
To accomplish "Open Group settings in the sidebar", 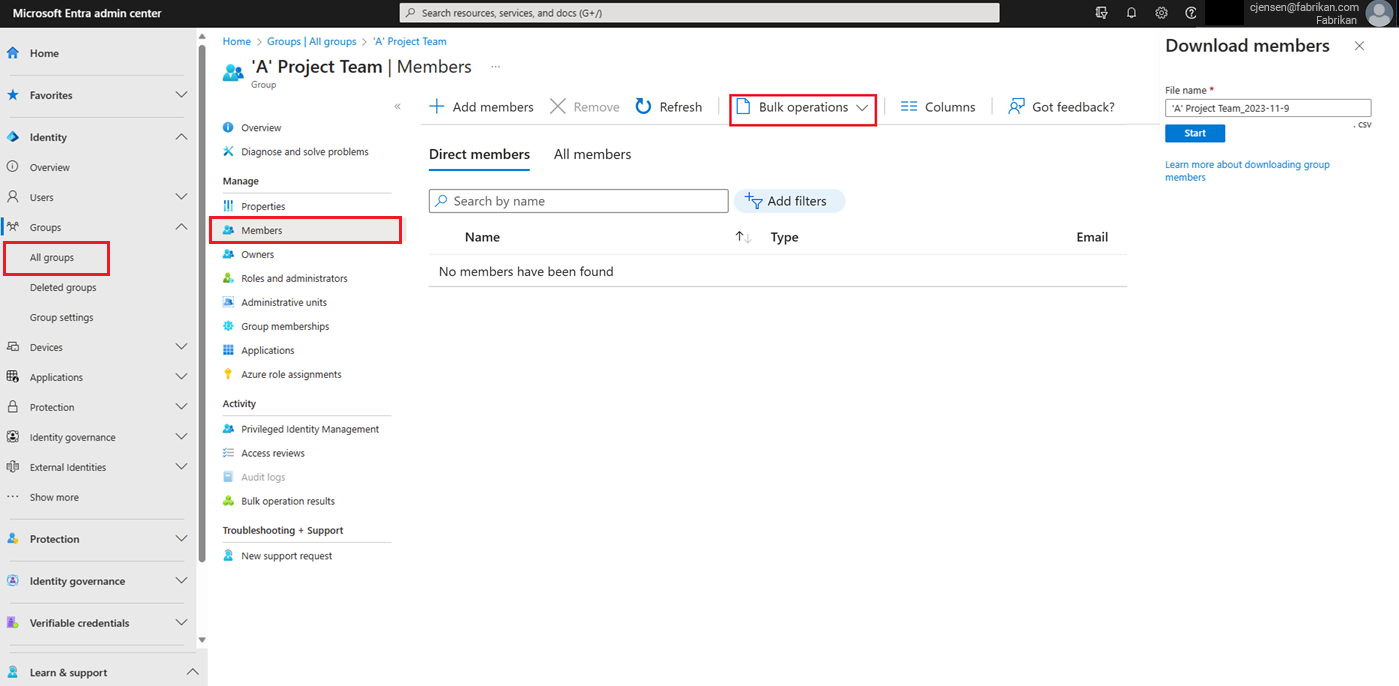I will click(62, 317).
